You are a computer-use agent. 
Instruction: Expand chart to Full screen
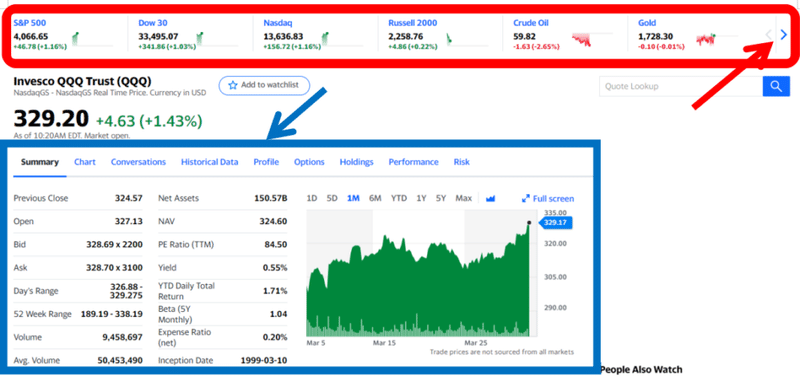tap(547, 199)
